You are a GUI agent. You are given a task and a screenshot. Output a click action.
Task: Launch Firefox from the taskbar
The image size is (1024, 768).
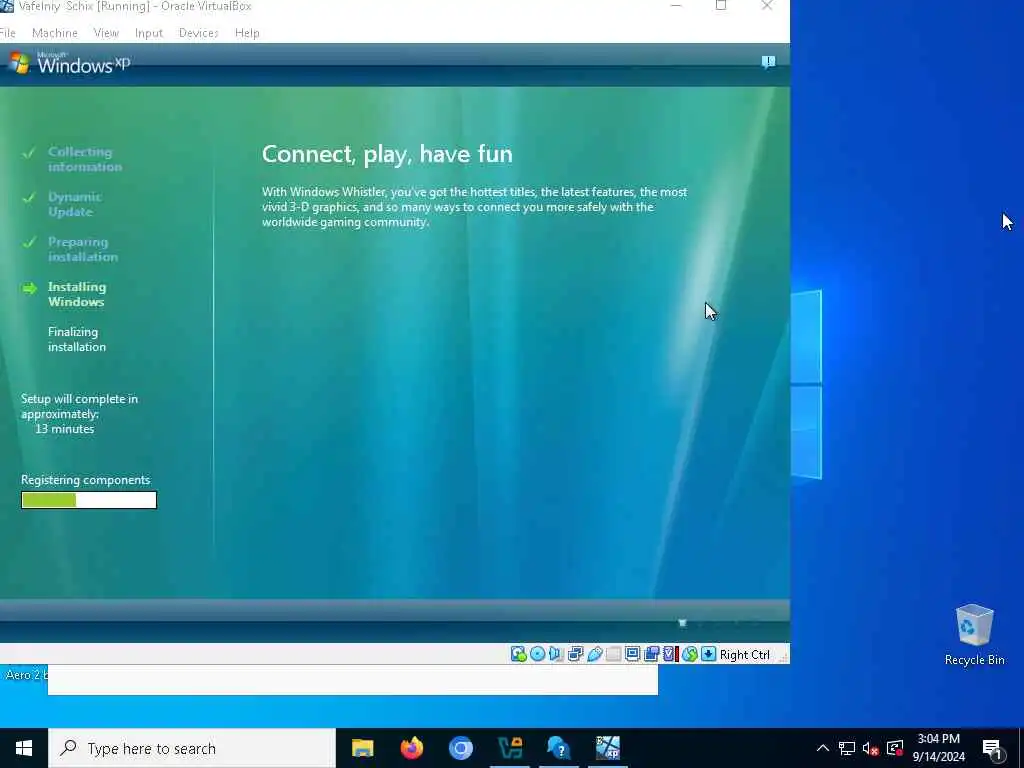point(411,748)
